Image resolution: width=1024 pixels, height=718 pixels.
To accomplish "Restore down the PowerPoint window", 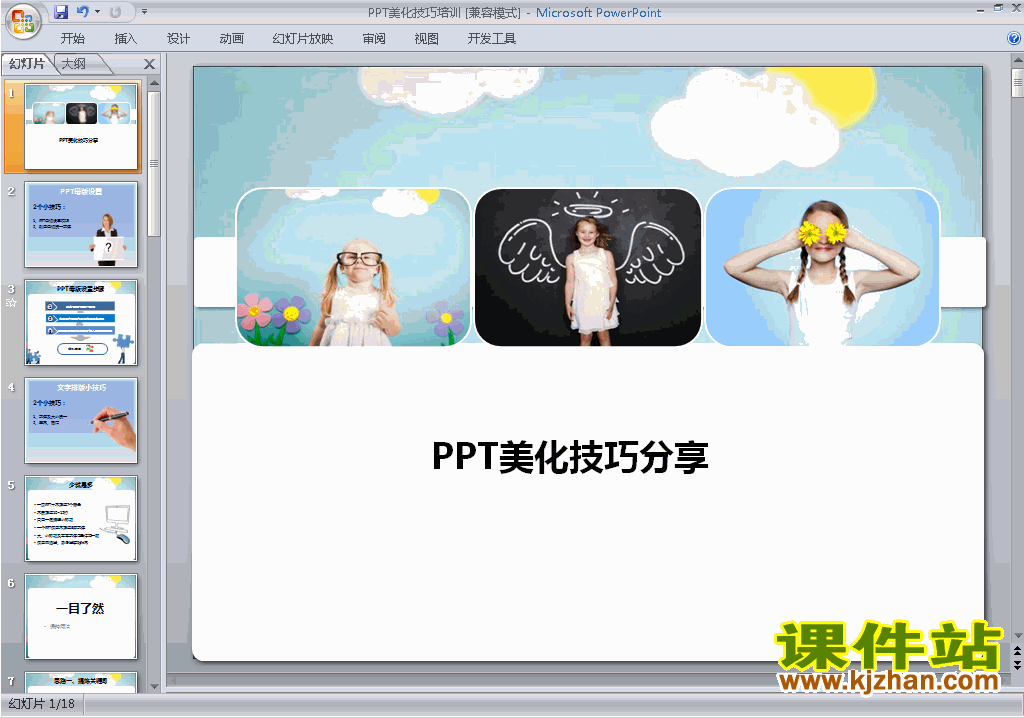I will [x=998, y=8].
